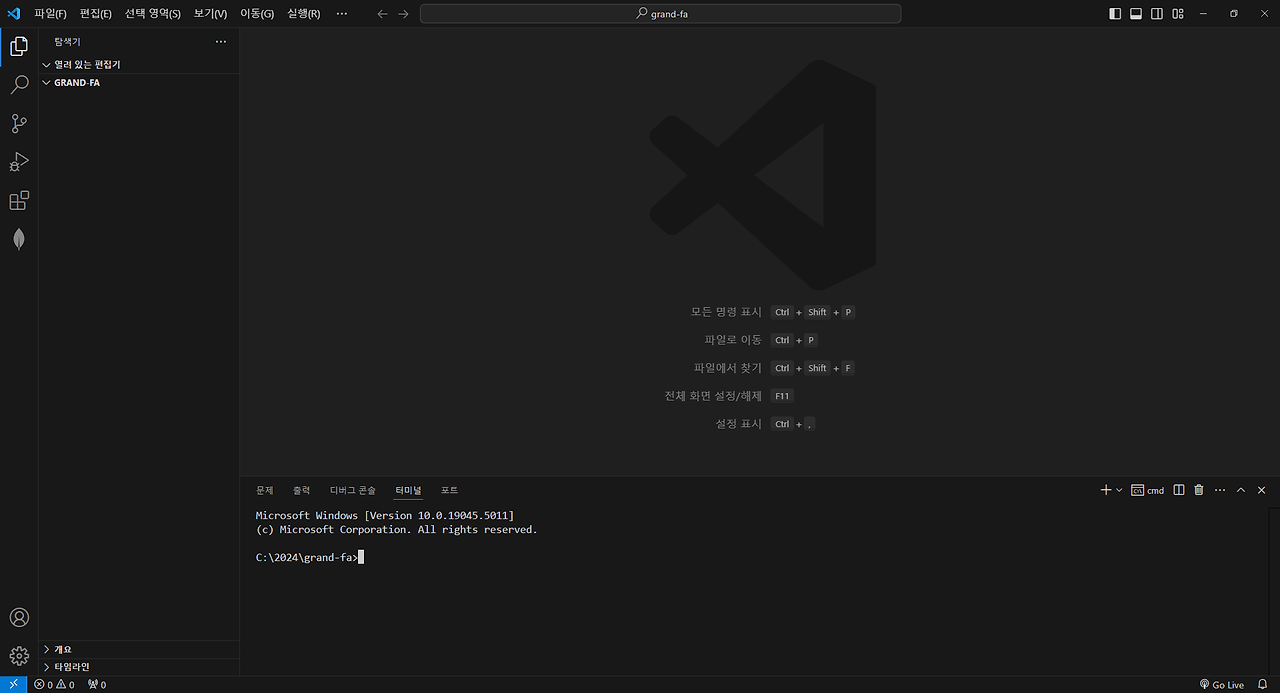Switch to the 출력 panel tab
This screenshot has height=693, width=1280.
[x=301, y=490]
